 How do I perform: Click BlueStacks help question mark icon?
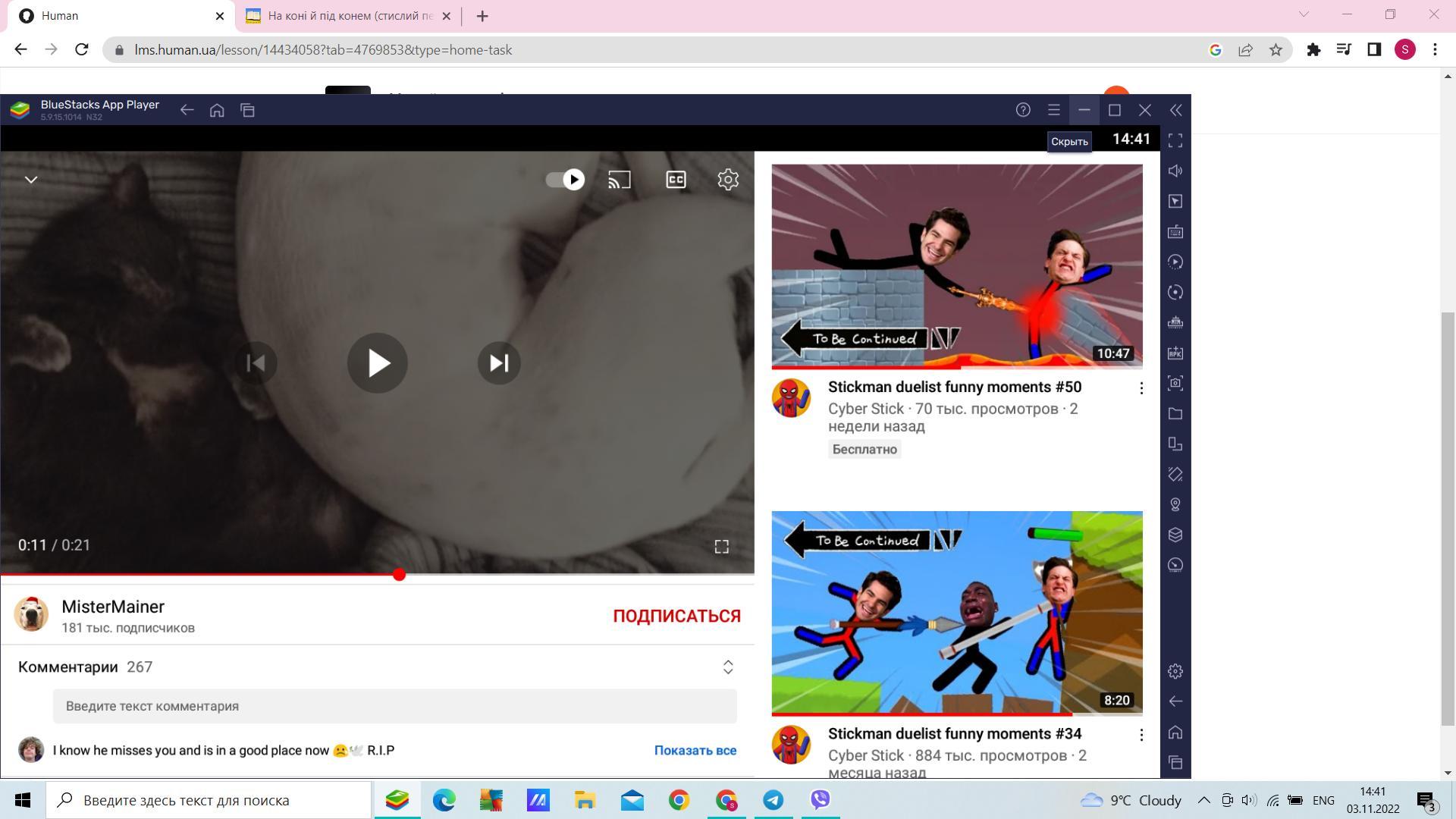coord(1023,110)
